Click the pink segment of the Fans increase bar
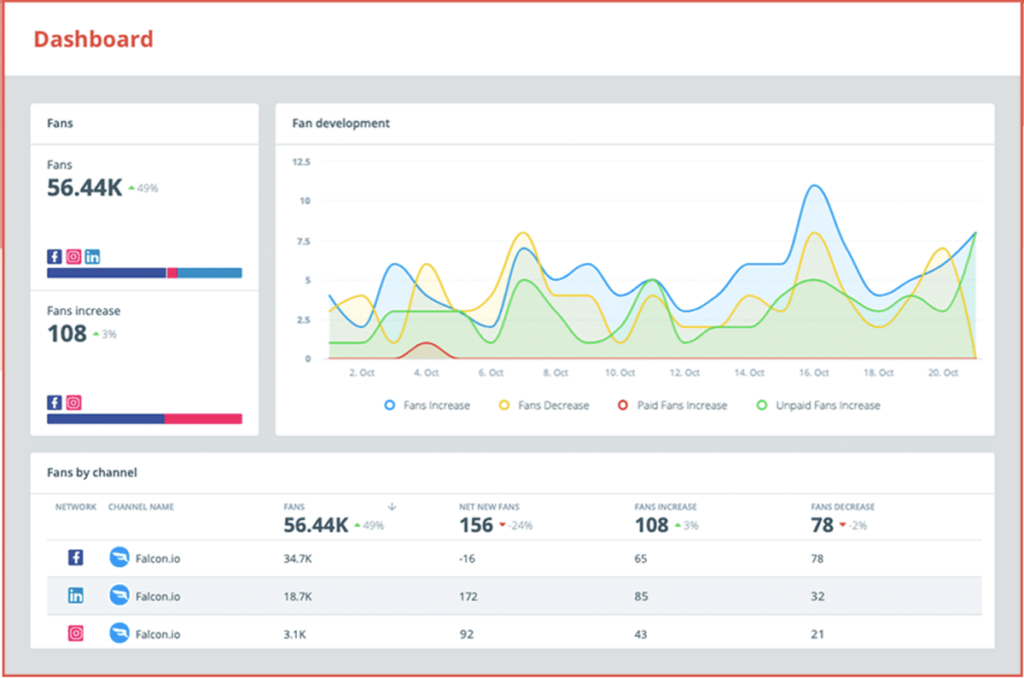The height and width of the screenshot is (678, 1024). tap(203, 419)
